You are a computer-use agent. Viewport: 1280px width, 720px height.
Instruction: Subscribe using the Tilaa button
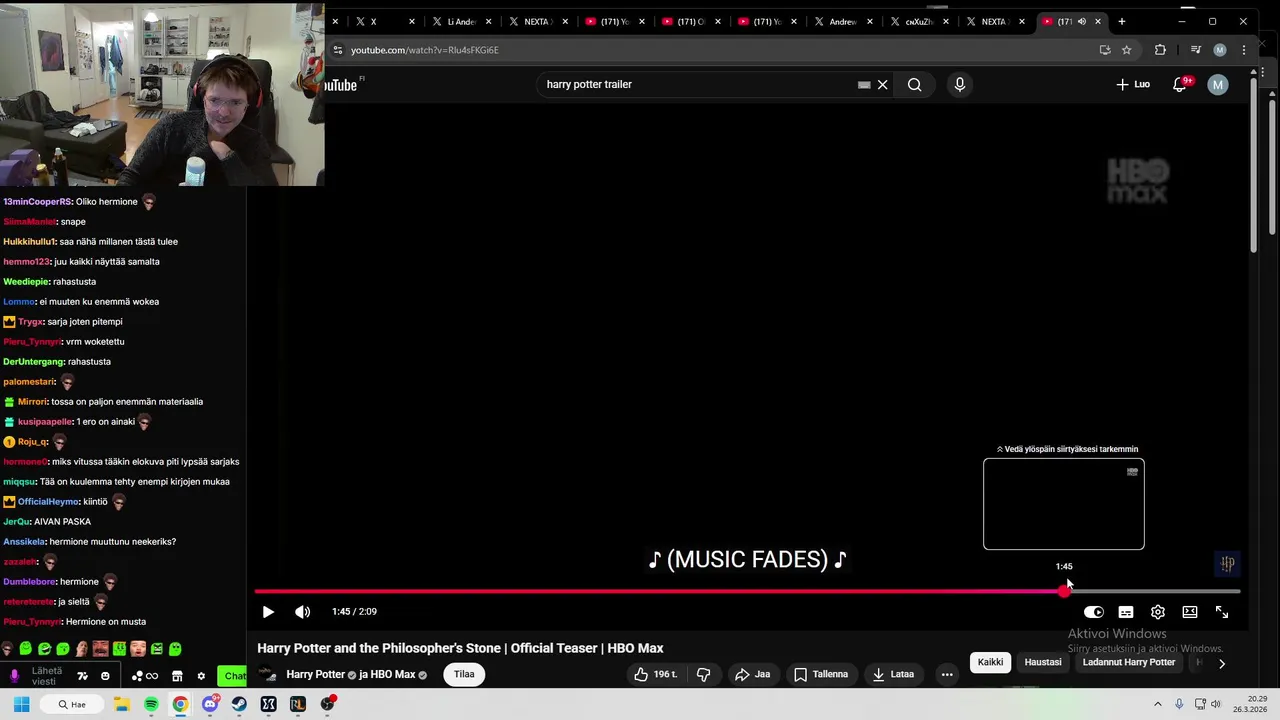(464, 674)
